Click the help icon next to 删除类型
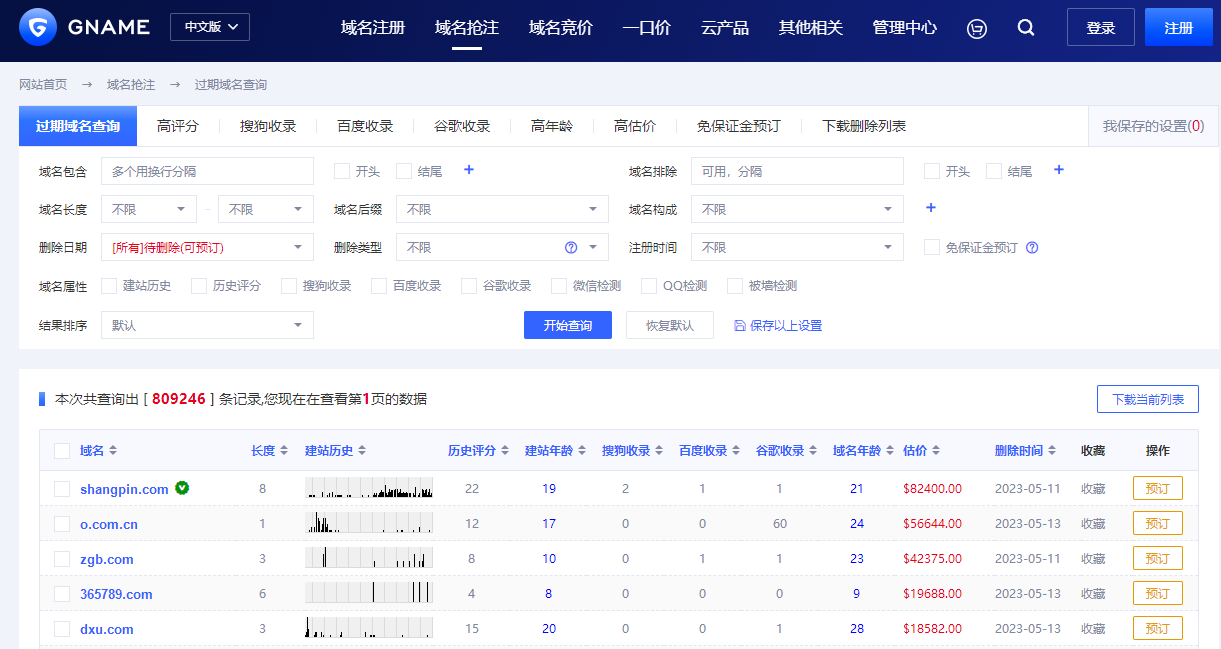This screenshot has height=649, width=1221. (570, 246)
